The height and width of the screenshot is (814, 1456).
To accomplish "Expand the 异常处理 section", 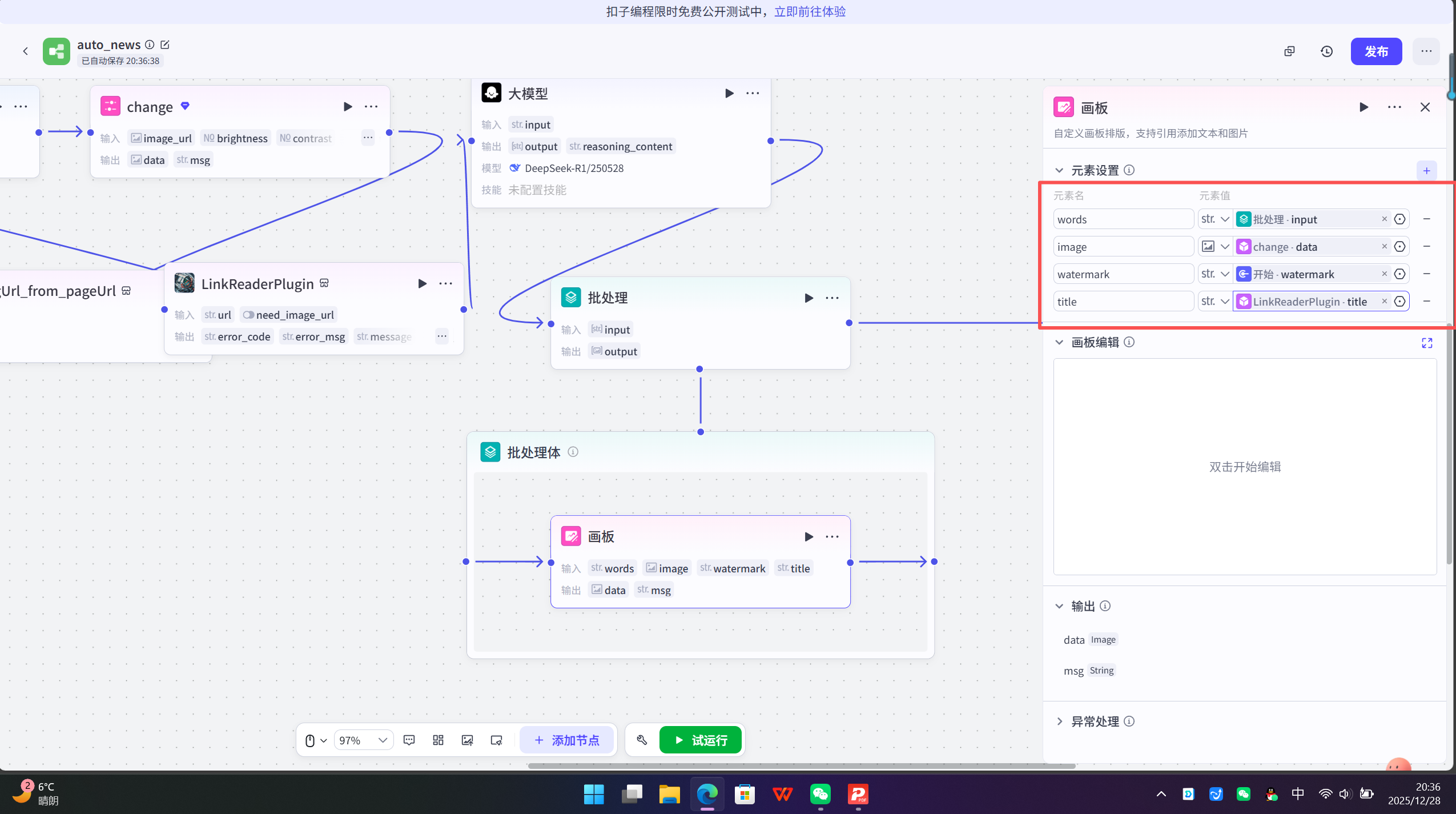I will [x=1059, y=721].
